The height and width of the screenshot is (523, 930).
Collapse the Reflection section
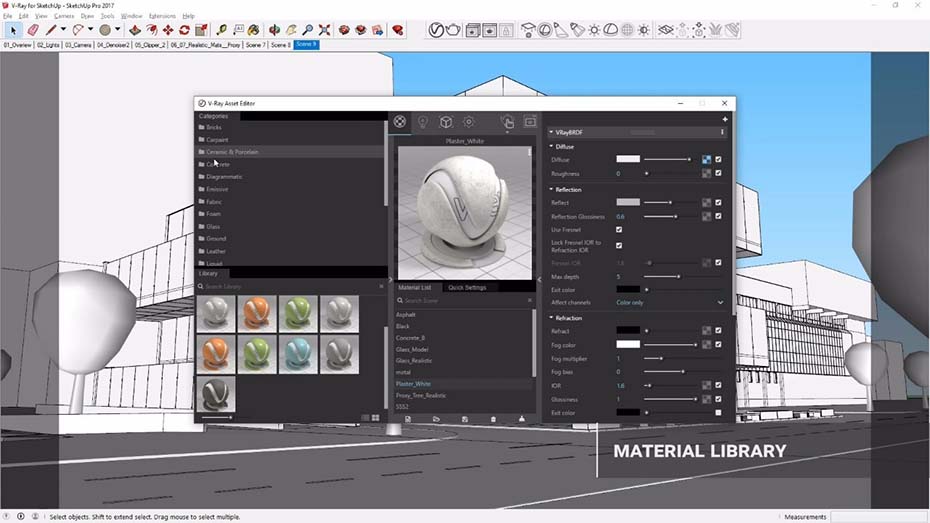tap(551, 189)
